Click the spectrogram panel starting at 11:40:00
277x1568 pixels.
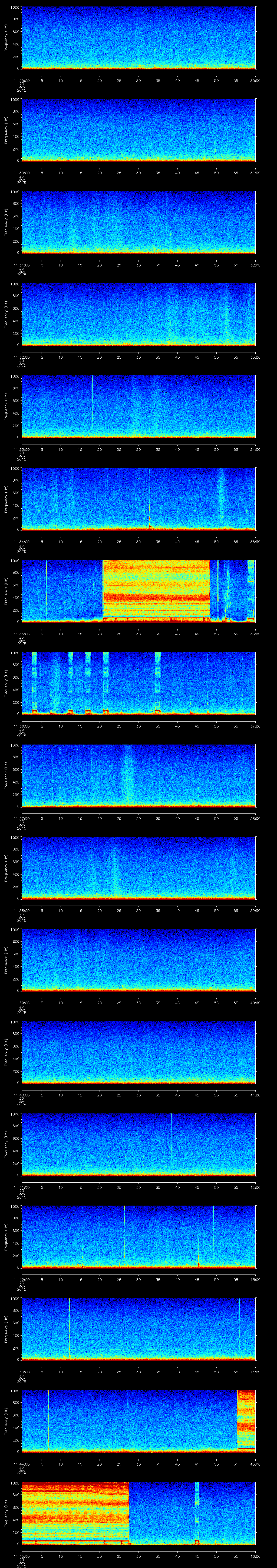point(139,1052)
